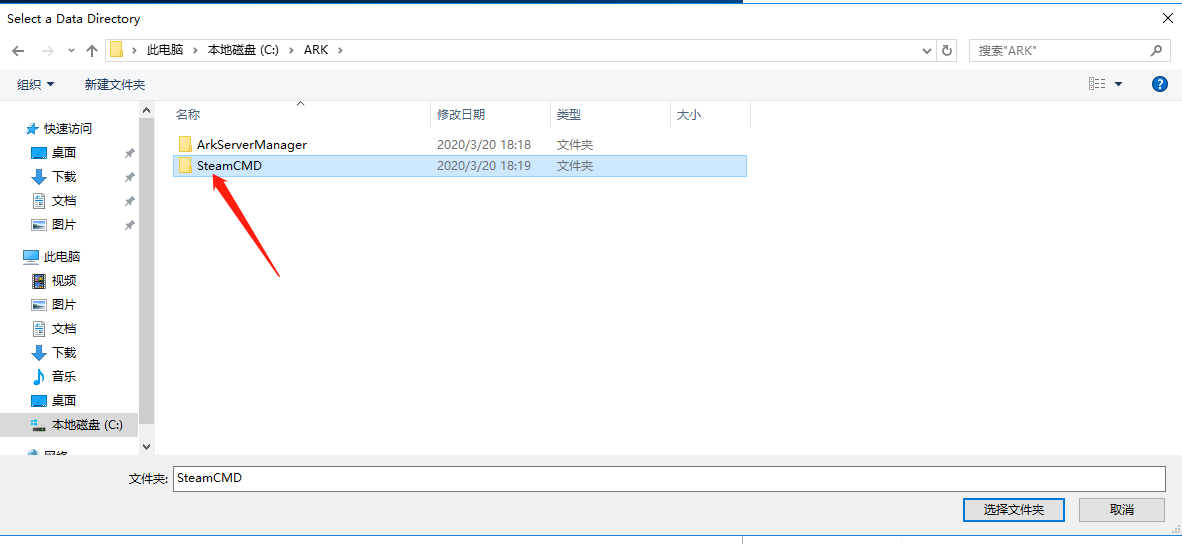Refresh the ARK folder view

[948, 50]
